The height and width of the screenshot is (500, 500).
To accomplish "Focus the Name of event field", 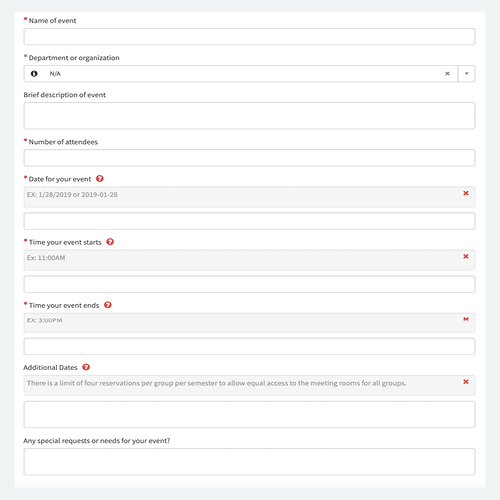I will (249, 37).
